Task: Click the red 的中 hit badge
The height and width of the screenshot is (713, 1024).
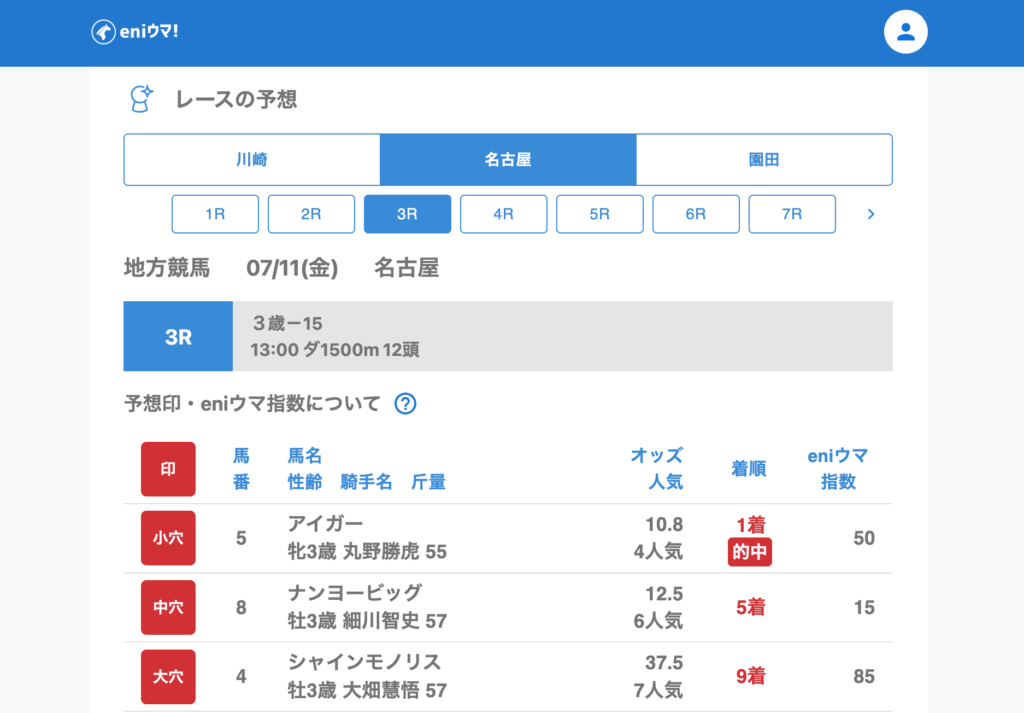Action: pos(749,551)
